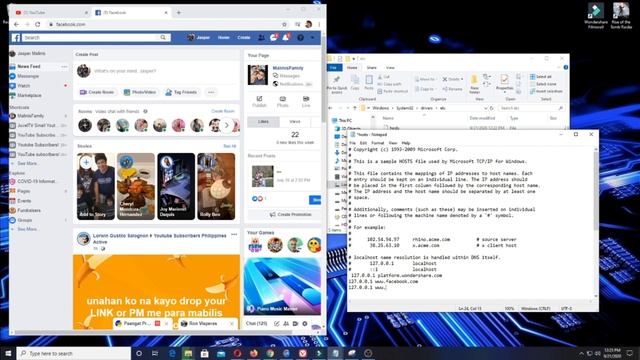Open Notepad's File menu
The image size is (640, 360).
coord(352,143)
